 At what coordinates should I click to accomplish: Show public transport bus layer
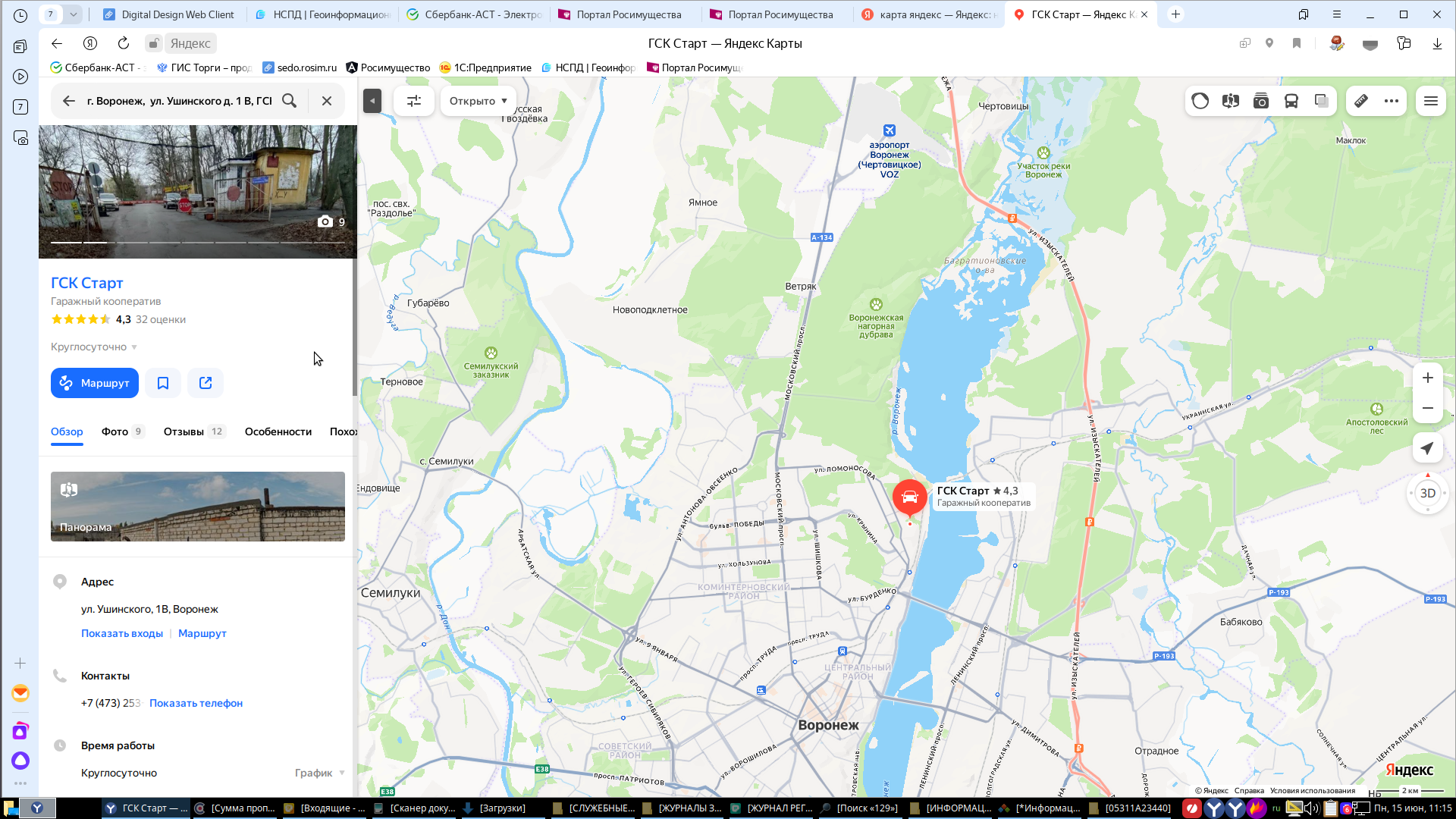[x=1291, y=101]
